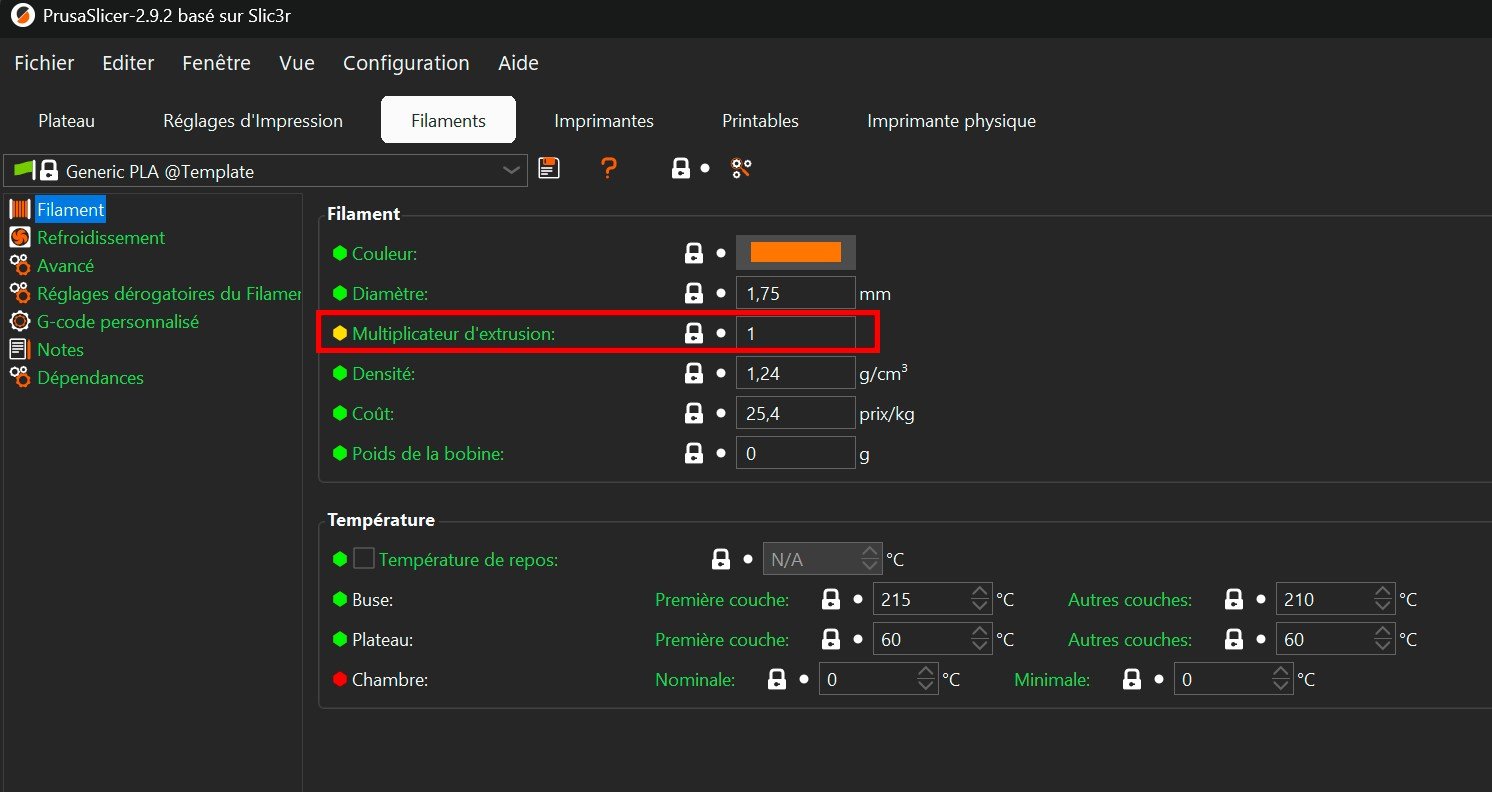This screenshot has height=792, width=1492.
Task: Click the Plateau Autres couches lock icon
Action: tap(1235, 639)
